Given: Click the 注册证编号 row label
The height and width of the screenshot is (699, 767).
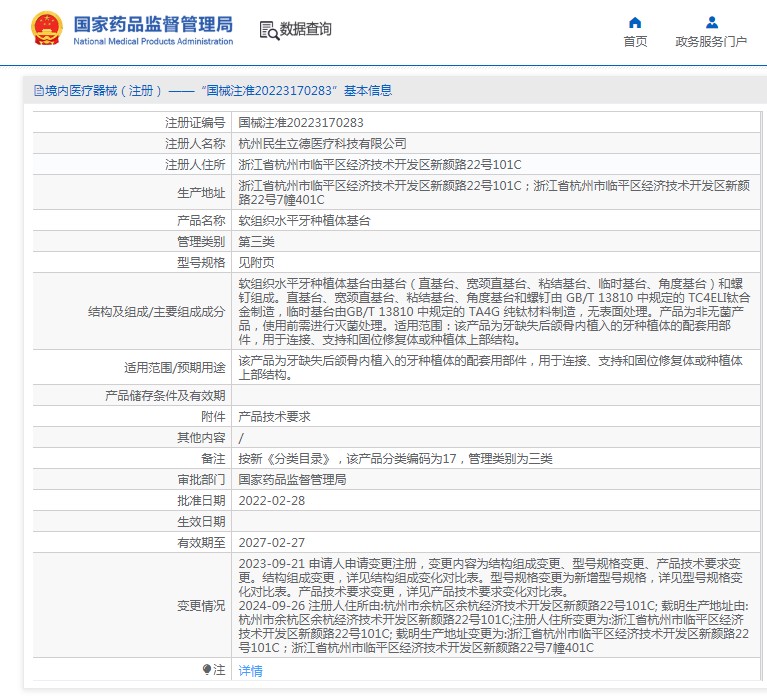Looking at the screenshot, I should pos(195,122).
